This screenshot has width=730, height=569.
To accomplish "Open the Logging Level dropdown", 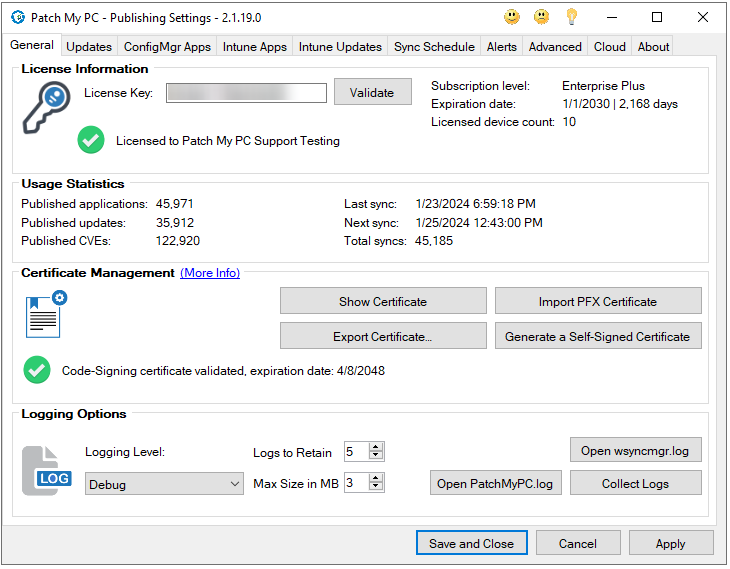I will tap(165, 484).
